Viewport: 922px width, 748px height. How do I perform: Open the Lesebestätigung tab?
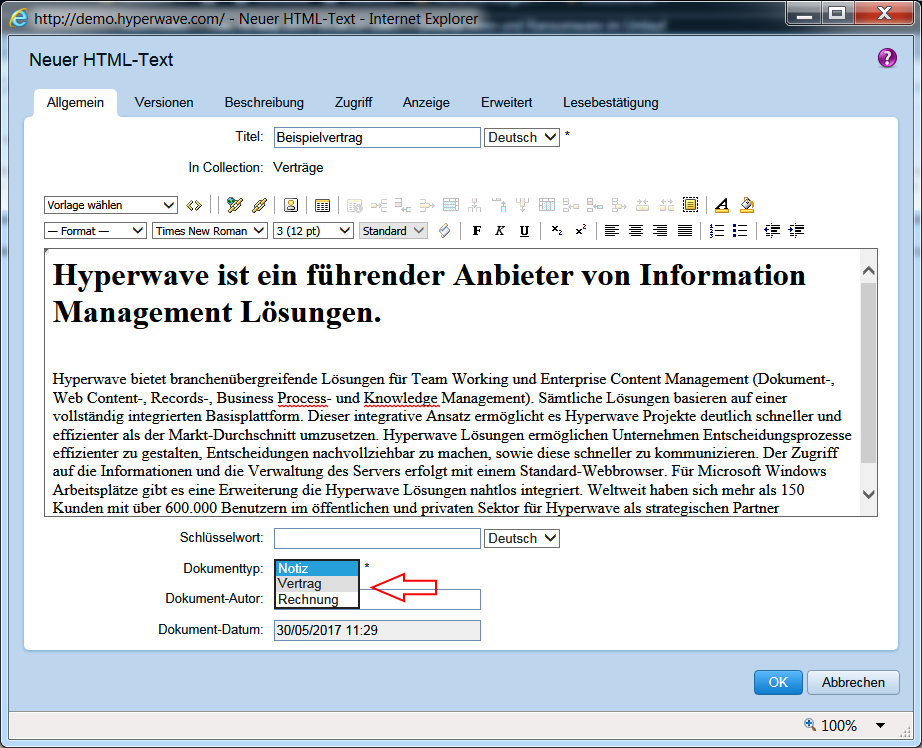coord(610,102)
